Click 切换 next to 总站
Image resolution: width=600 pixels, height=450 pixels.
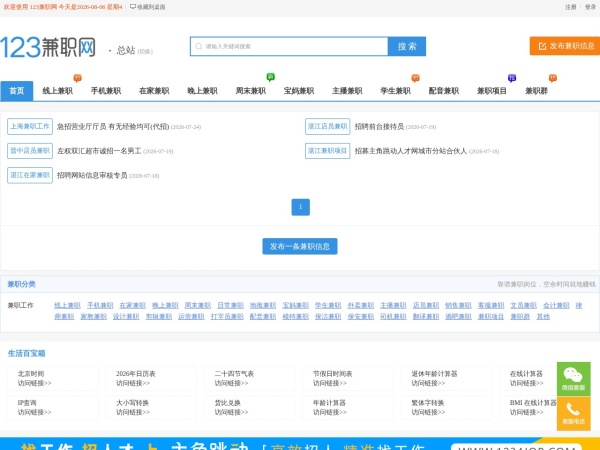[145, 51]
